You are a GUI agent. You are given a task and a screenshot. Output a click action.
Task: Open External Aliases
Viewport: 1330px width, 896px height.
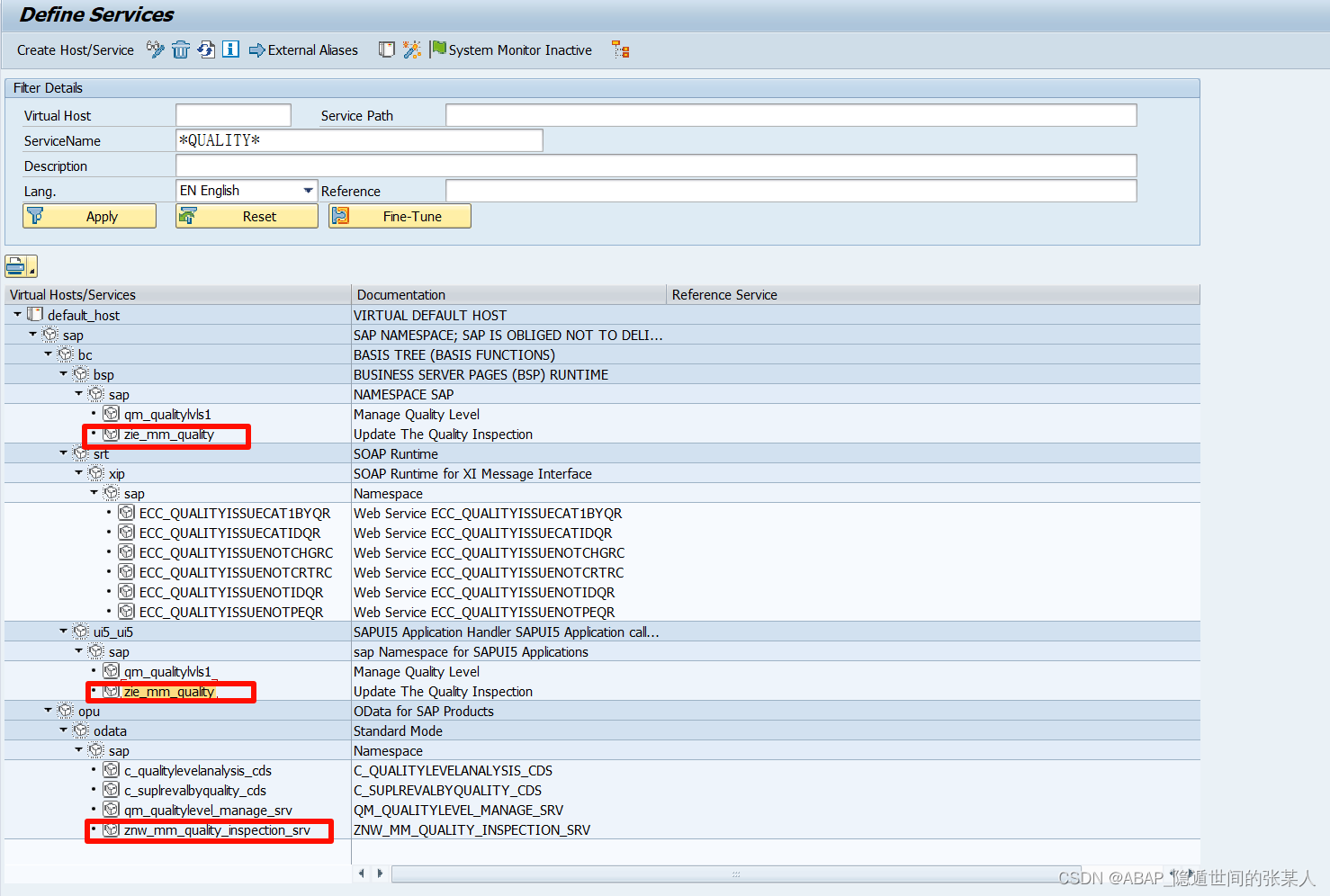[x=303, y=50]
